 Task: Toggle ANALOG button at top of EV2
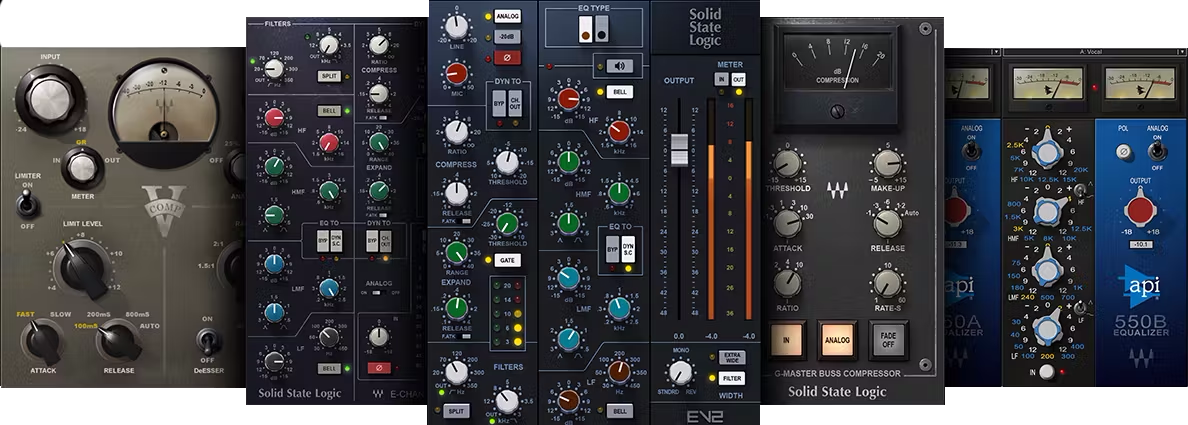tap(508, 16)
